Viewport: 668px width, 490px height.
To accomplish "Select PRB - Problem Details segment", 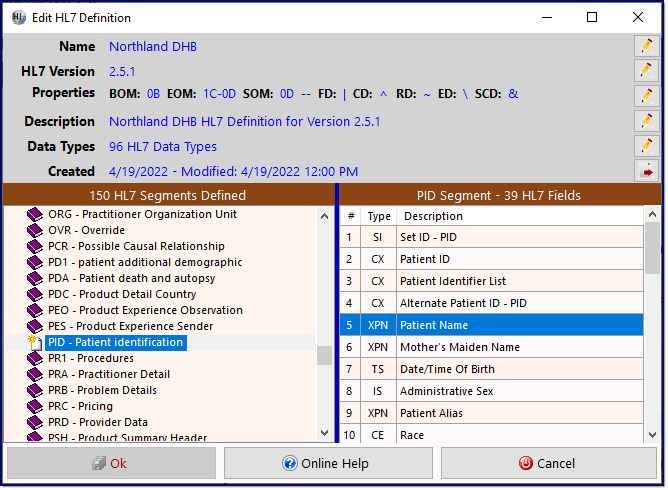I will [x=102, y=390].
